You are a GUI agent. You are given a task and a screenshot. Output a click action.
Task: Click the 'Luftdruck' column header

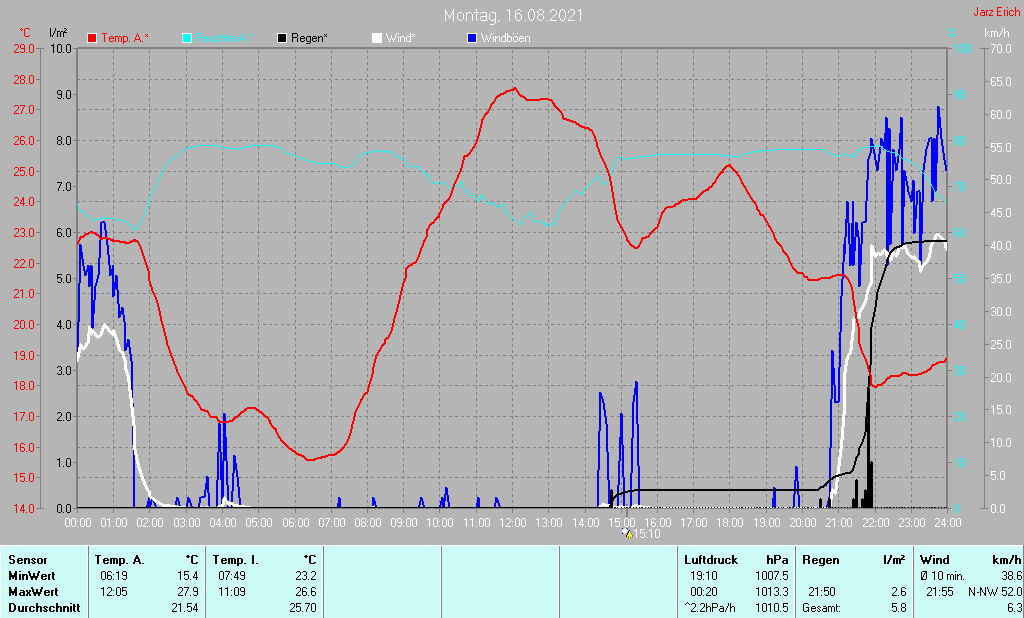pos(711,560)
